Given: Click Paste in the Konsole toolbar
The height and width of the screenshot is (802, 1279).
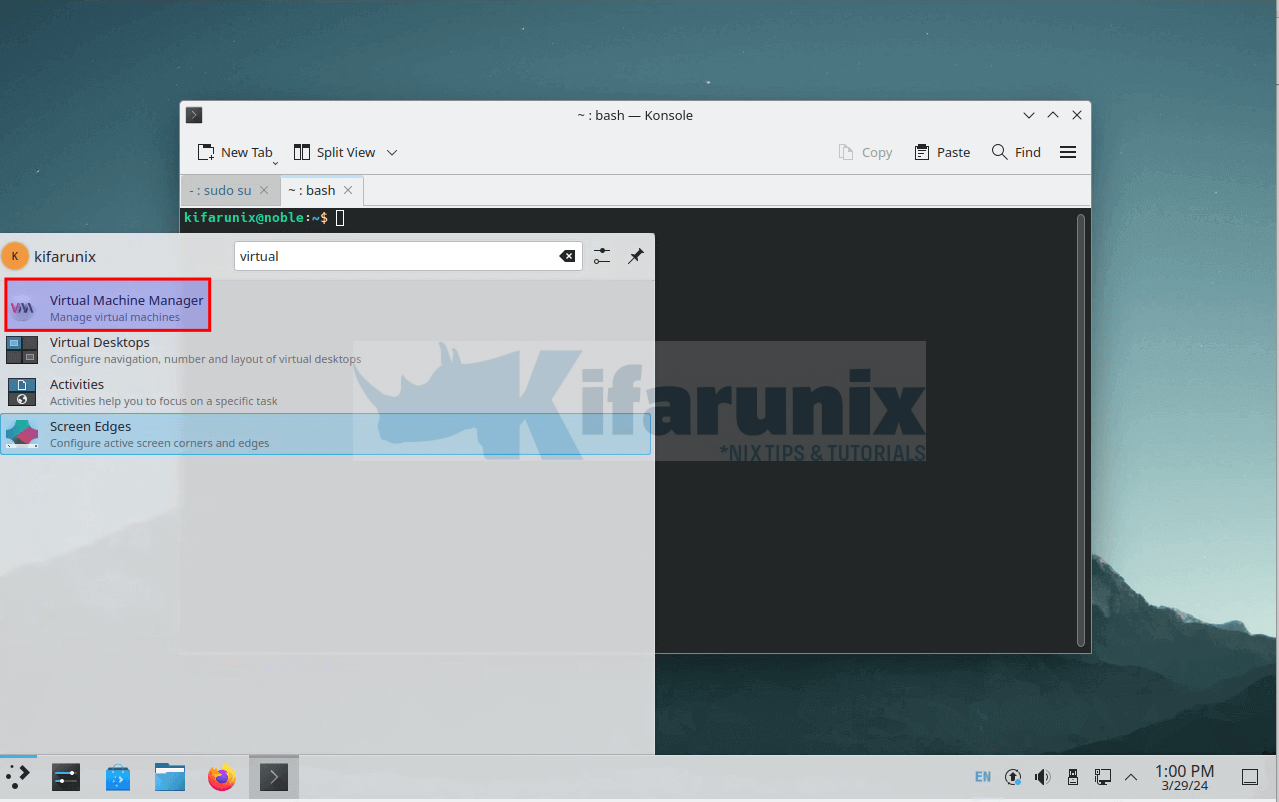Looking at the screenshot, I should (941, 151).
